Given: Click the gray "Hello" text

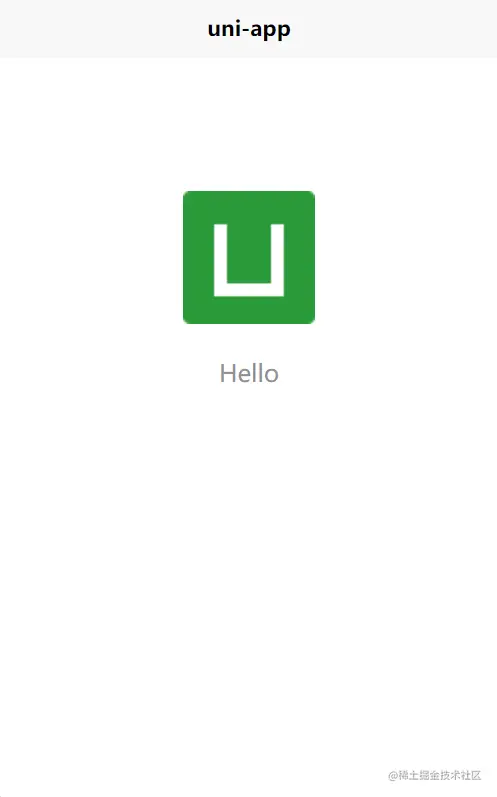Looking at the screenshot, I should (x=249, y=374).
